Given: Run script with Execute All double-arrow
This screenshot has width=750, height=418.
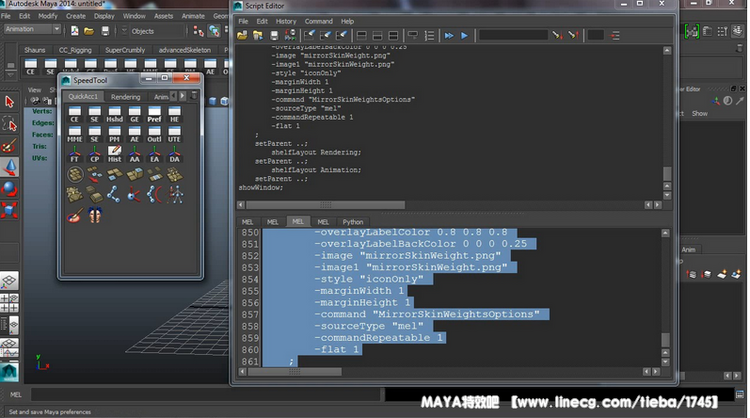Looking at the screenshot, I should pos(449,35).
